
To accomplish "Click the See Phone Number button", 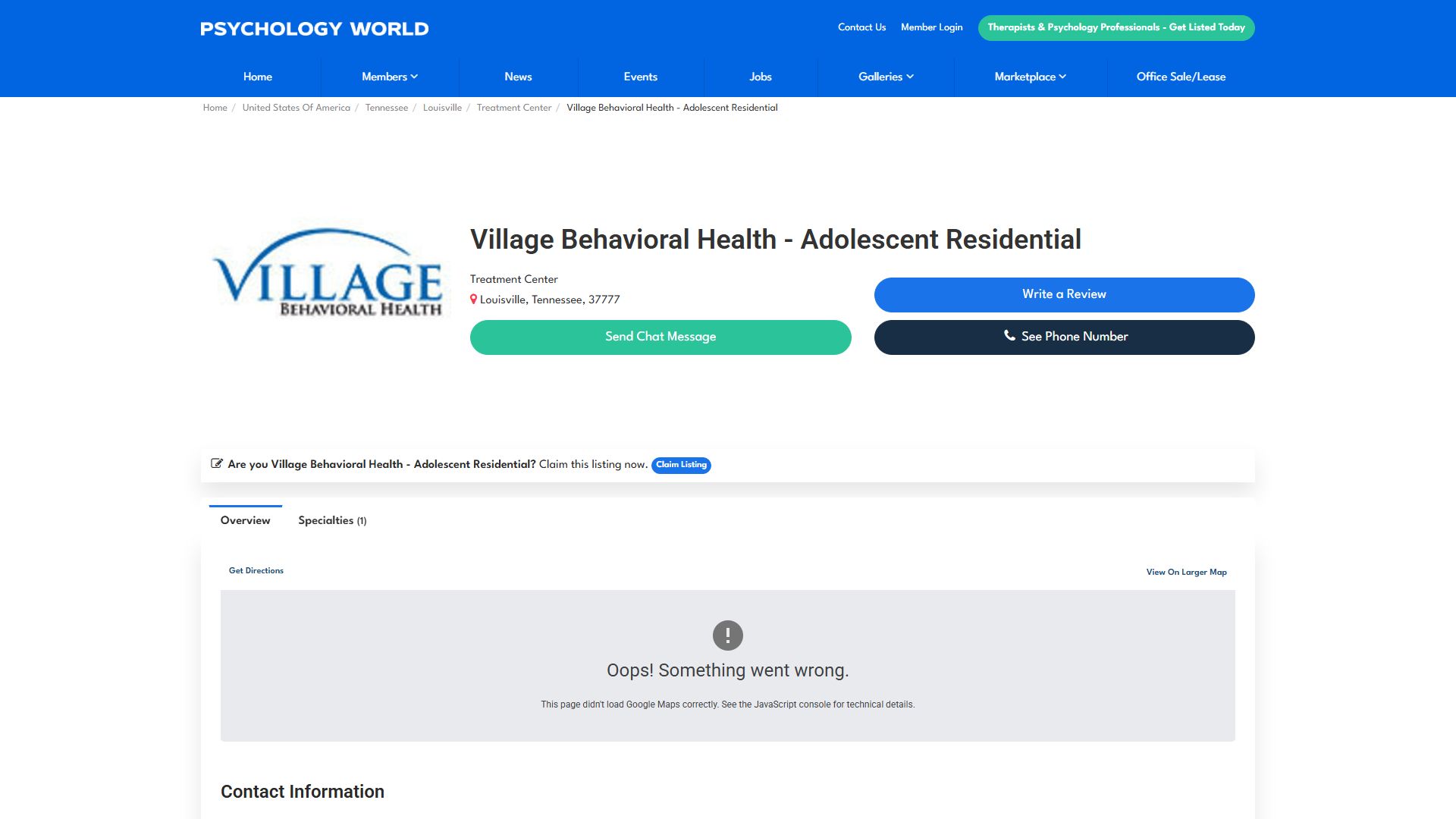I will (x=1064, y=337).
